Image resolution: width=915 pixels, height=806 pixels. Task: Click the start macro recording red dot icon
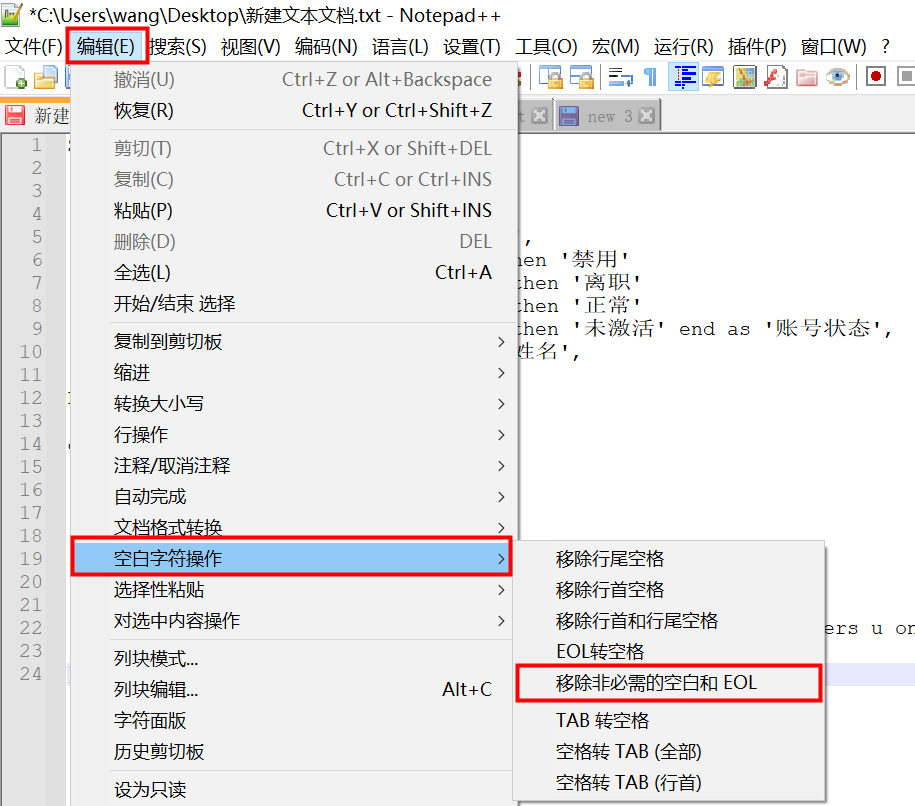(x=875, y=77)
